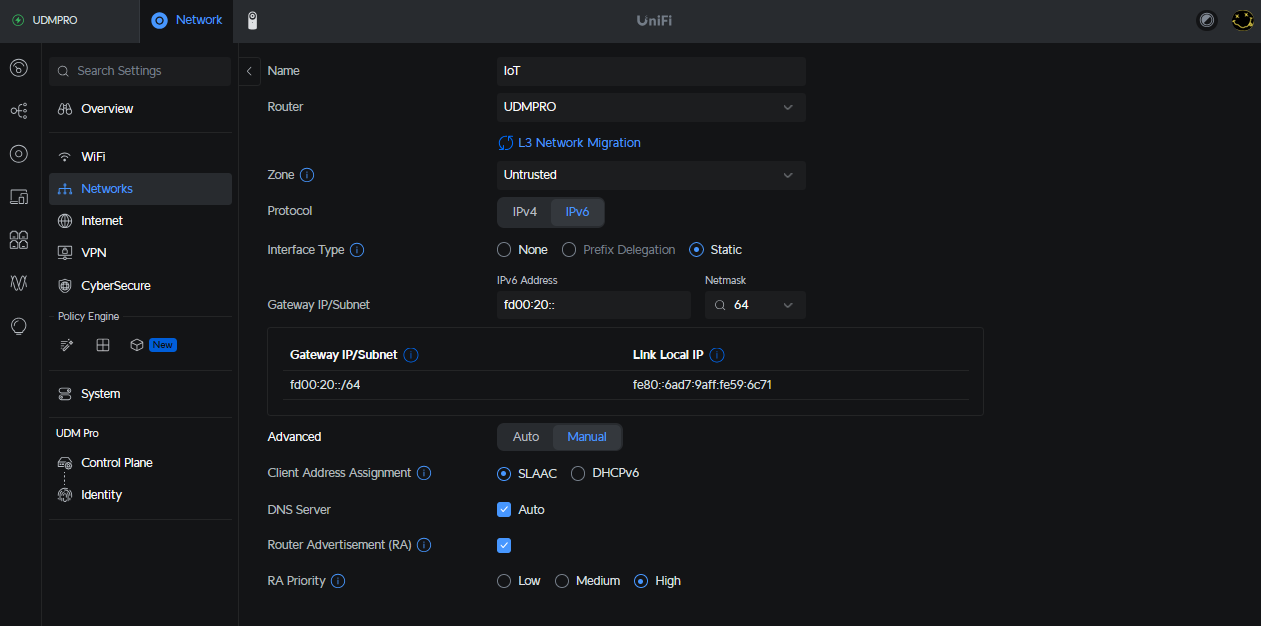Select the None interface type radio
Screen dimensions: 1261x626
(504, 250)
